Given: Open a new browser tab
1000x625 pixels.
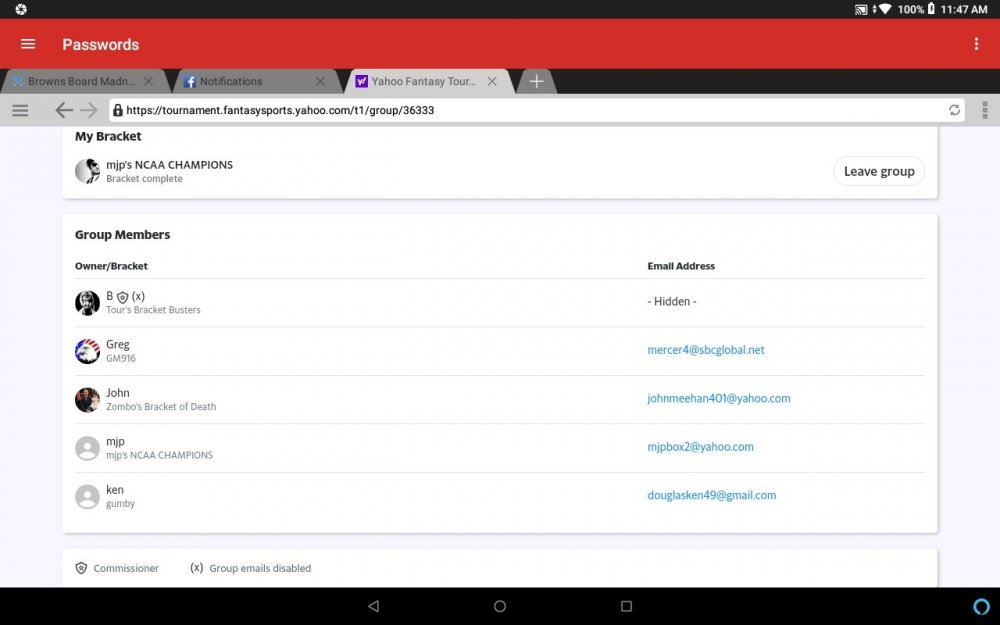Looking at the screenshot, I should (x=536, y=82).
